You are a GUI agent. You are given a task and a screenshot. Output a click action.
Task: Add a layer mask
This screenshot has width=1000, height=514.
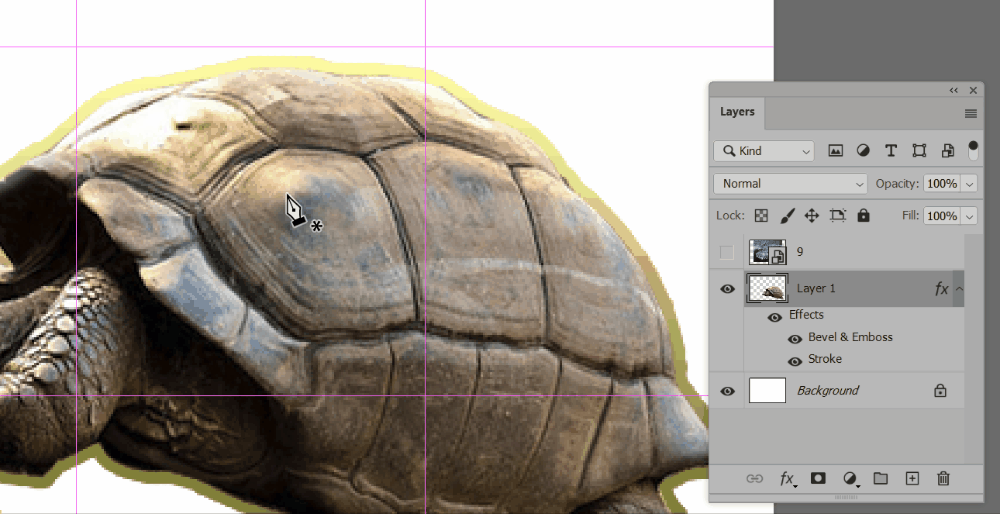coord(818,478)
